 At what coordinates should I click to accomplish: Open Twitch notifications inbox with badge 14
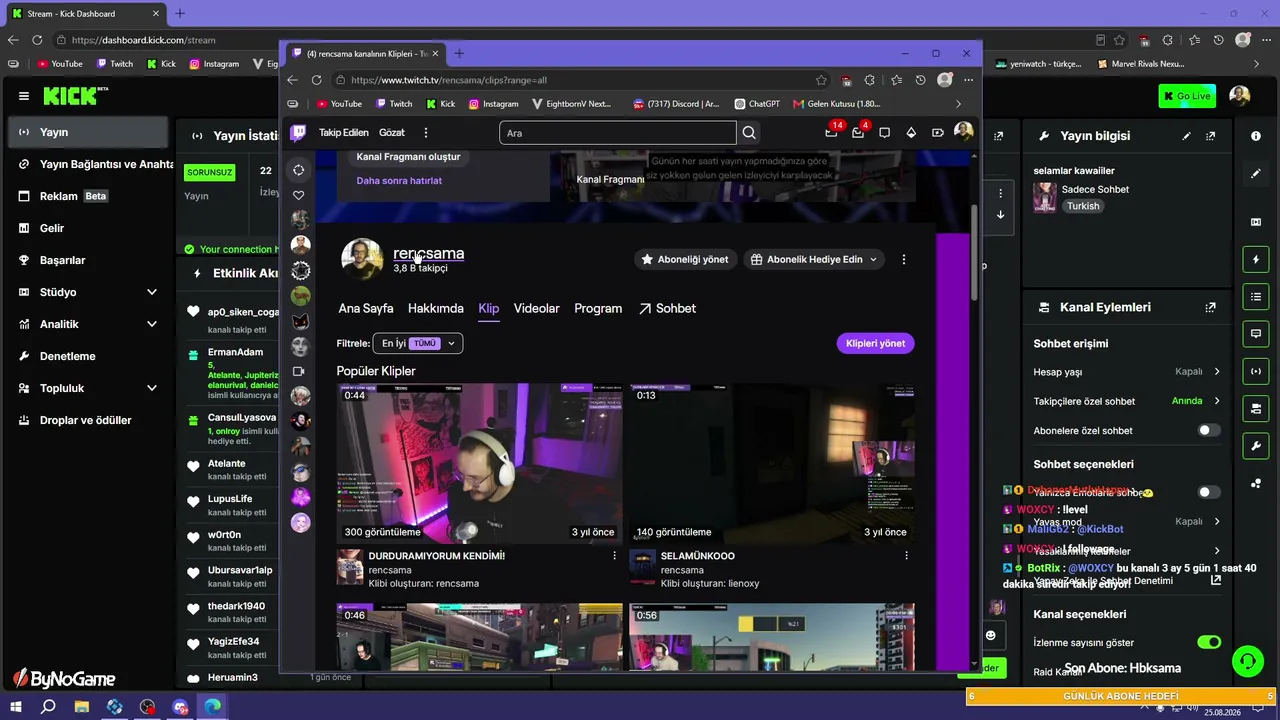click(x=831, y=132)
